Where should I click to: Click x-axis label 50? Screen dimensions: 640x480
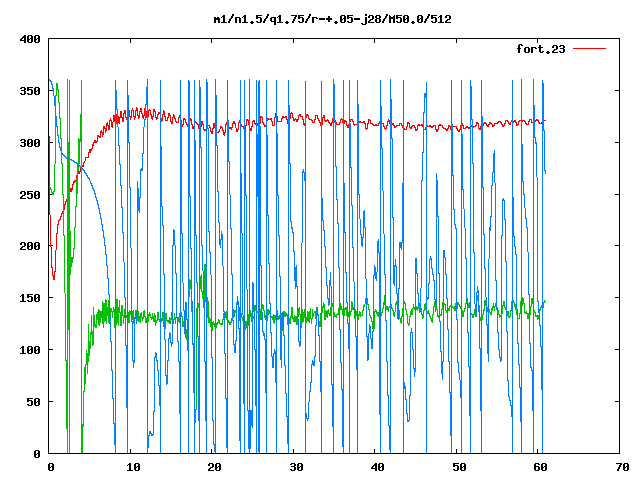click(459, 467)
